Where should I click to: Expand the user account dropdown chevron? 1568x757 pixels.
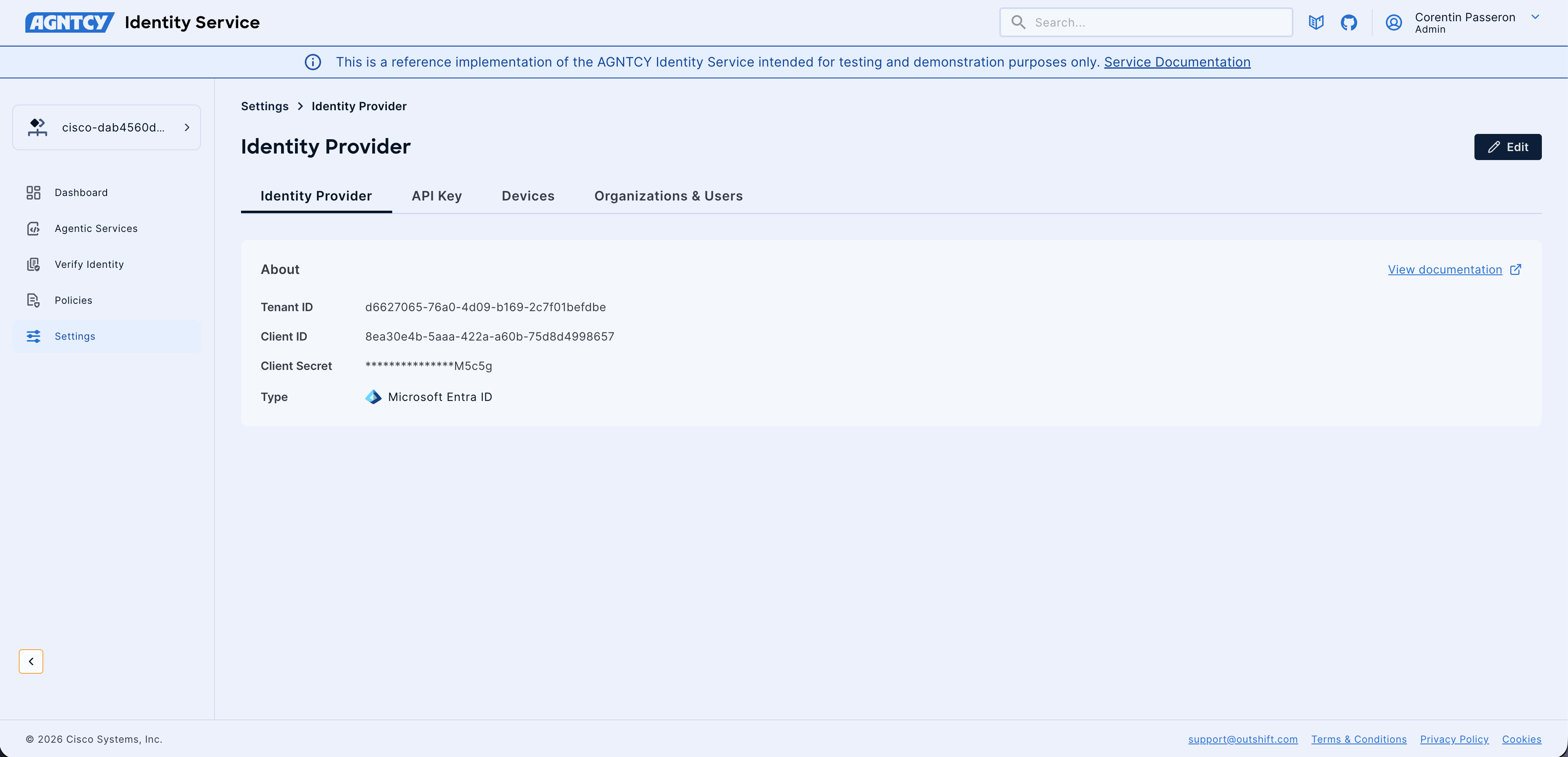1535,17
